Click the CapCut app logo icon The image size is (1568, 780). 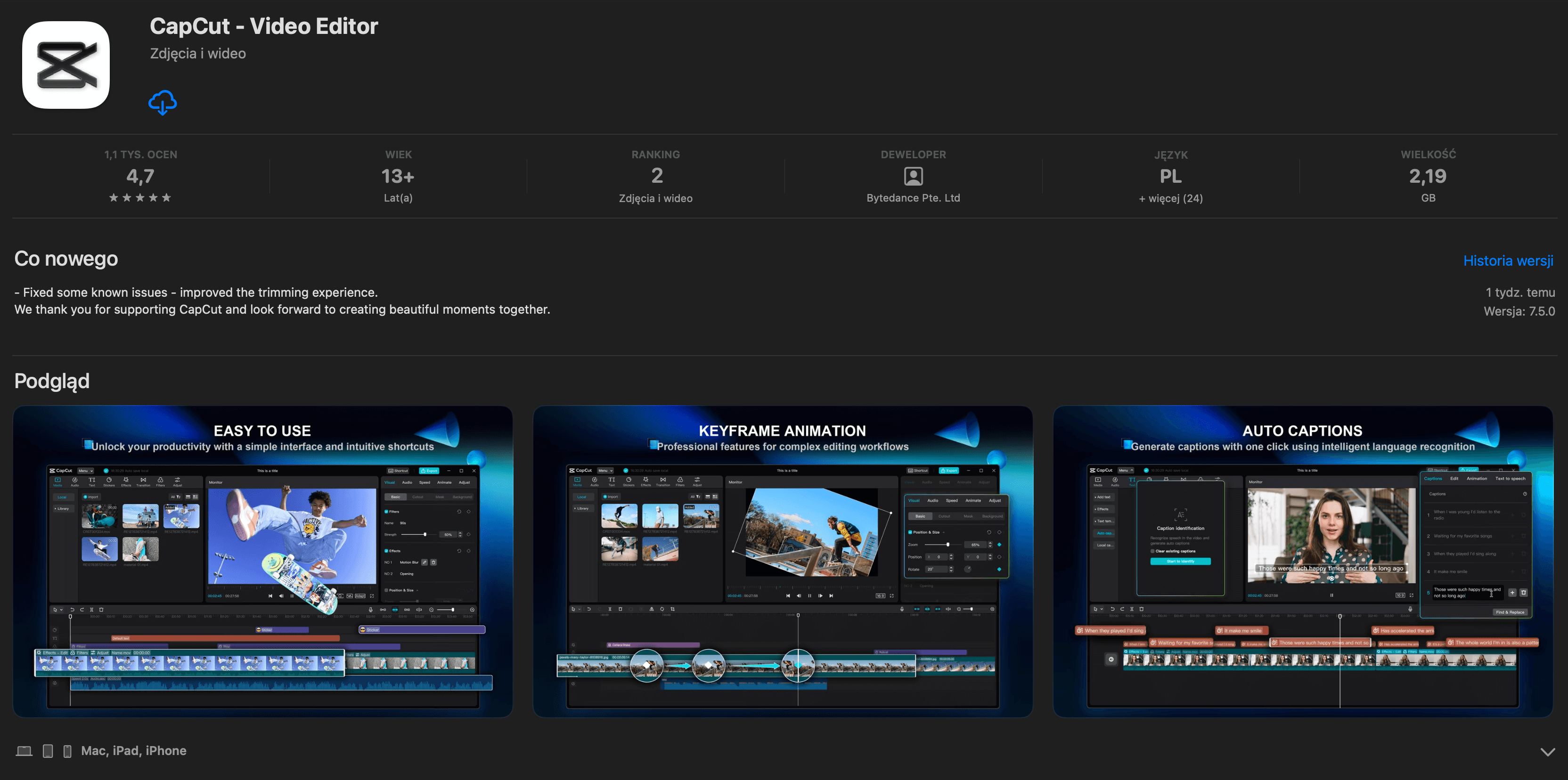click(x=66, y=65)
